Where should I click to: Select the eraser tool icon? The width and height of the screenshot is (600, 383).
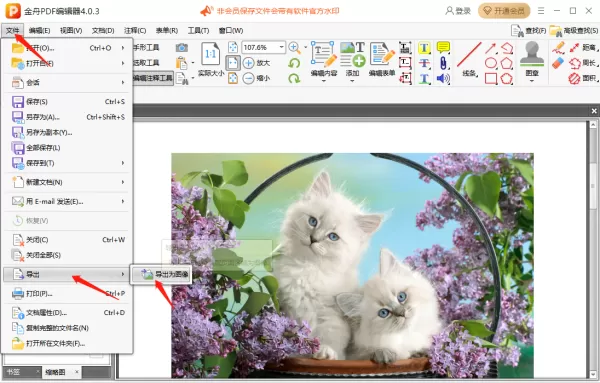pyautogui.click(x=558, y=63)
